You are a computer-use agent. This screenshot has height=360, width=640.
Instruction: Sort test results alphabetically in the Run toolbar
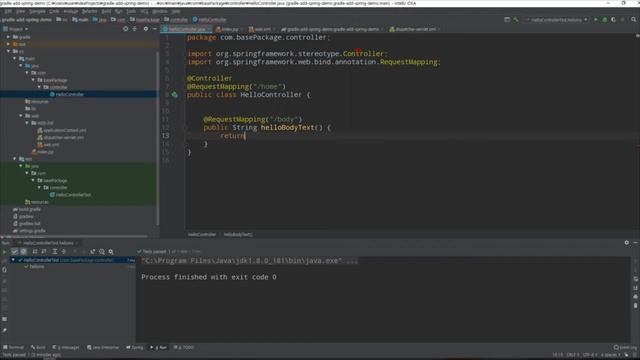[35, 252]
